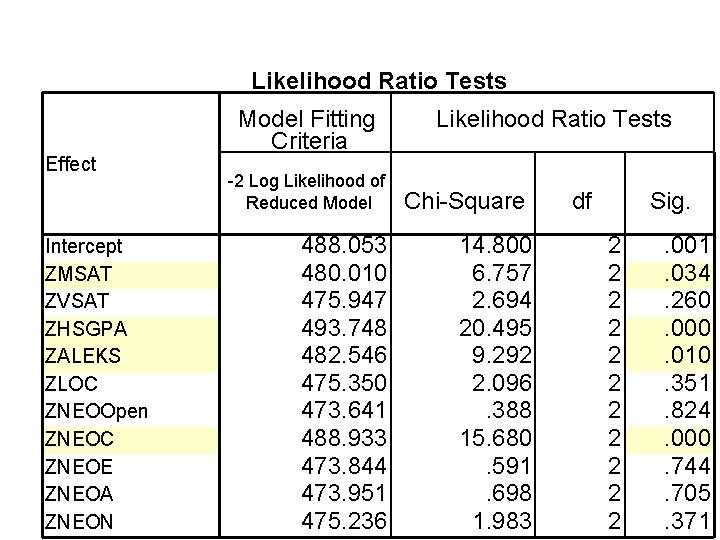The image size is (720, 540).
Task: Click the ZNEOC row label
Action: pos(80,437)
